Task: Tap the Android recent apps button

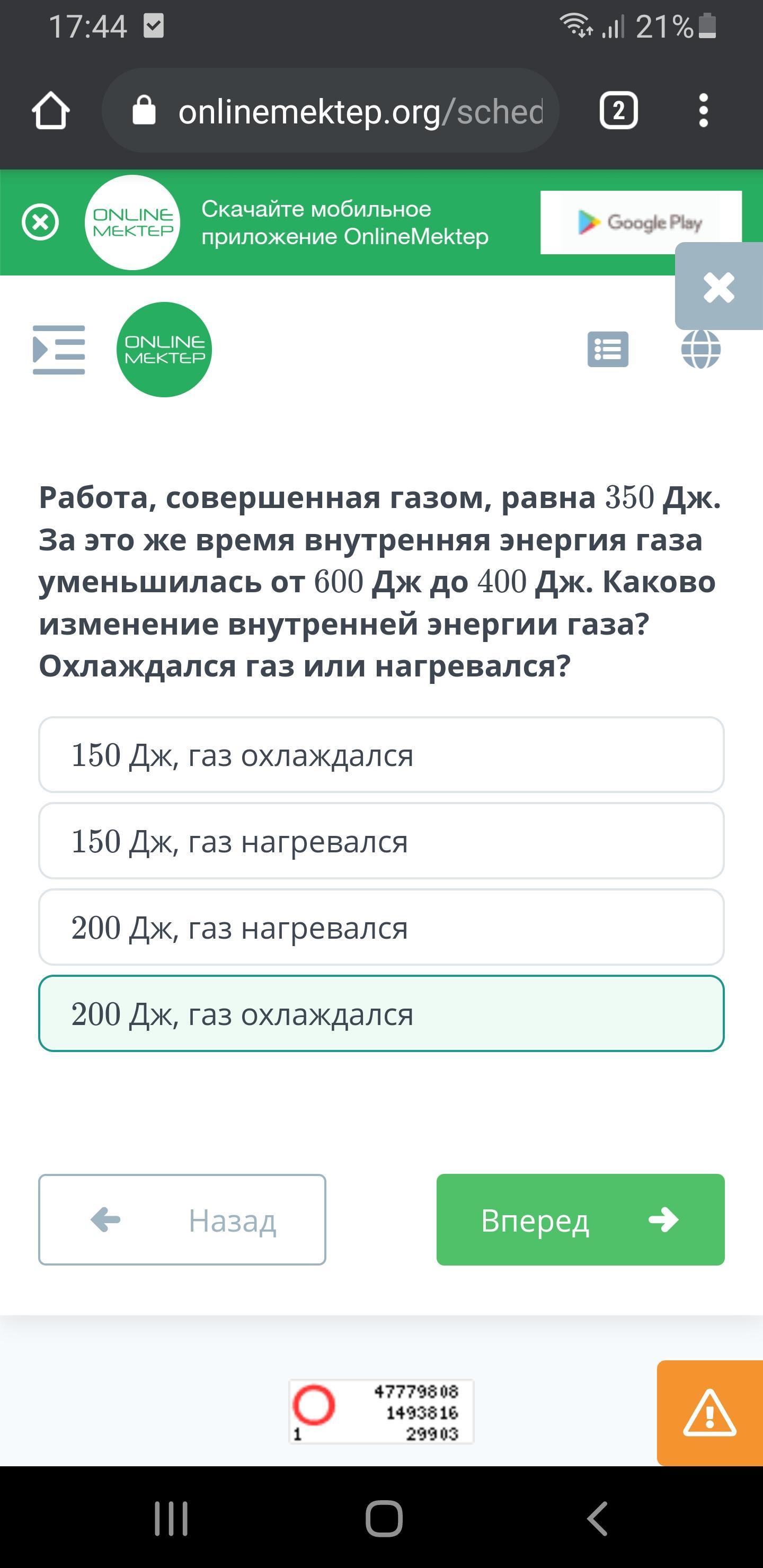Action: click(171, 1519)
